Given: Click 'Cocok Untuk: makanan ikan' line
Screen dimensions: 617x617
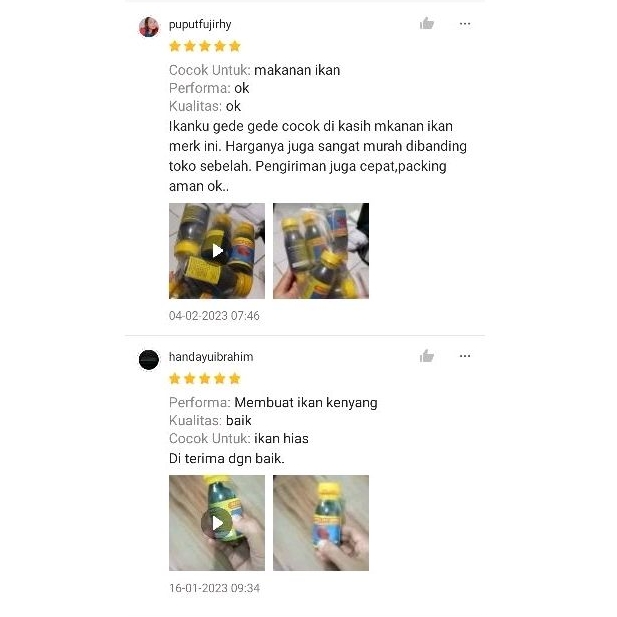Looking at the screenshot, I should 255,70.
